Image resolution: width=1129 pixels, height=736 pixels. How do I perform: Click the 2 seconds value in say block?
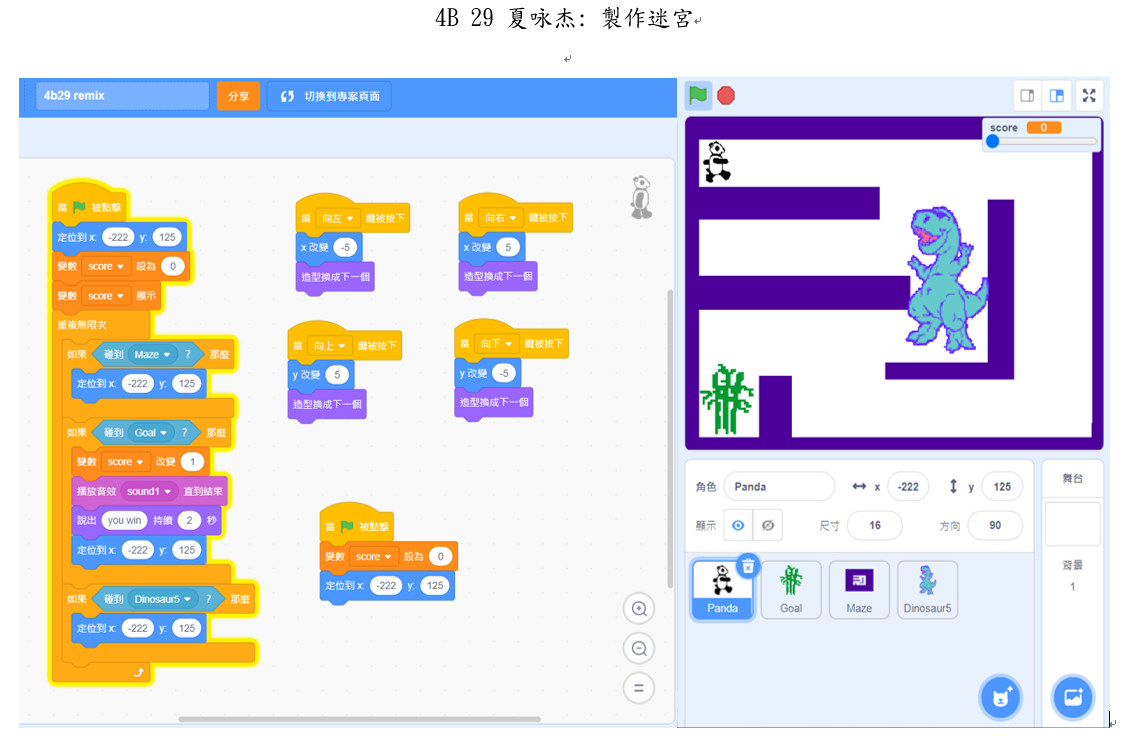(x=189, y=520)
